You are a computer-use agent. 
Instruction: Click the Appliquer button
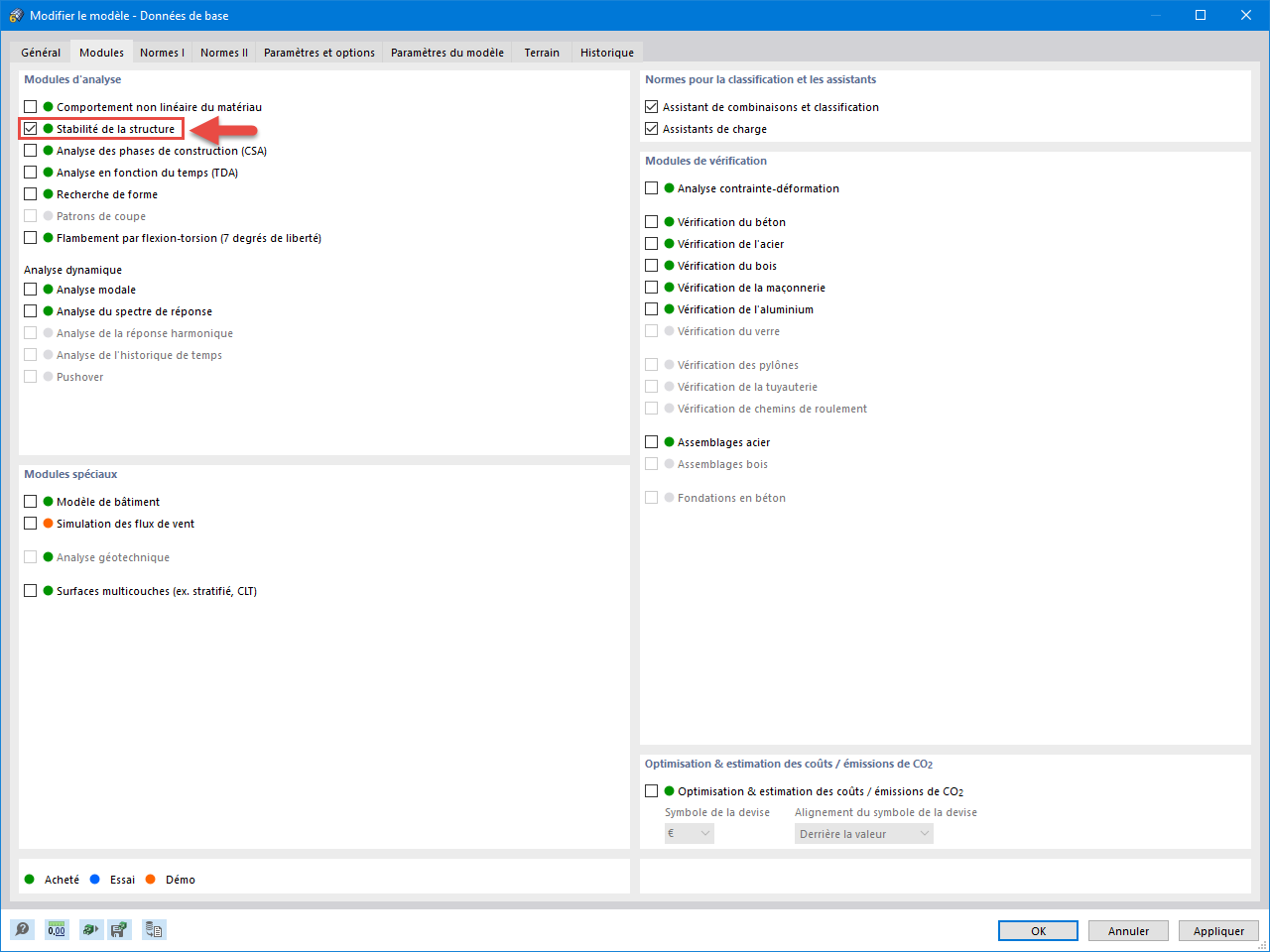tap(1218, 931)
